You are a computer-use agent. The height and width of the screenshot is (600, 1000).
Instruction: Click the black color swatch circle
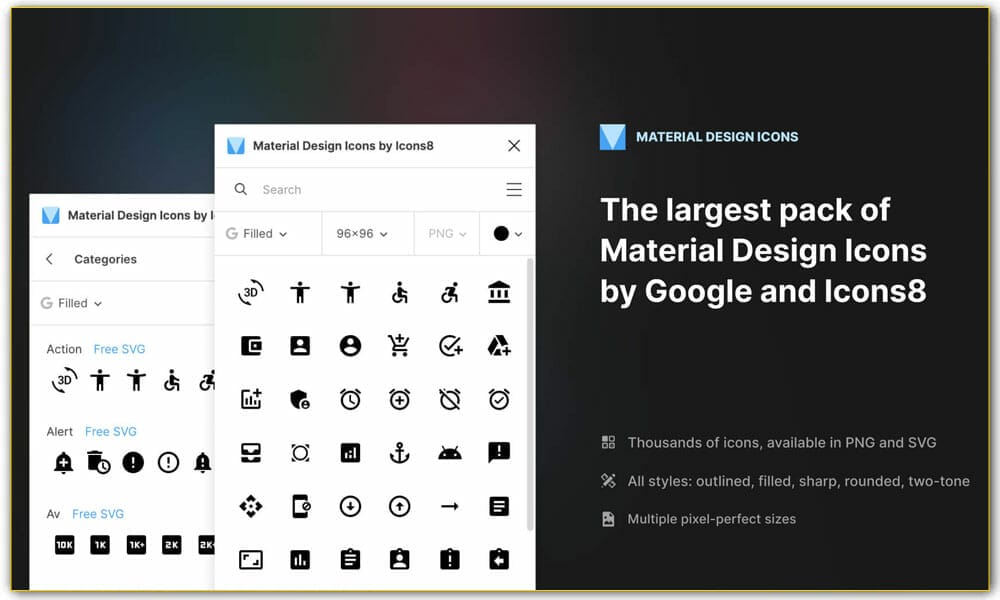(x=501, y=234)
